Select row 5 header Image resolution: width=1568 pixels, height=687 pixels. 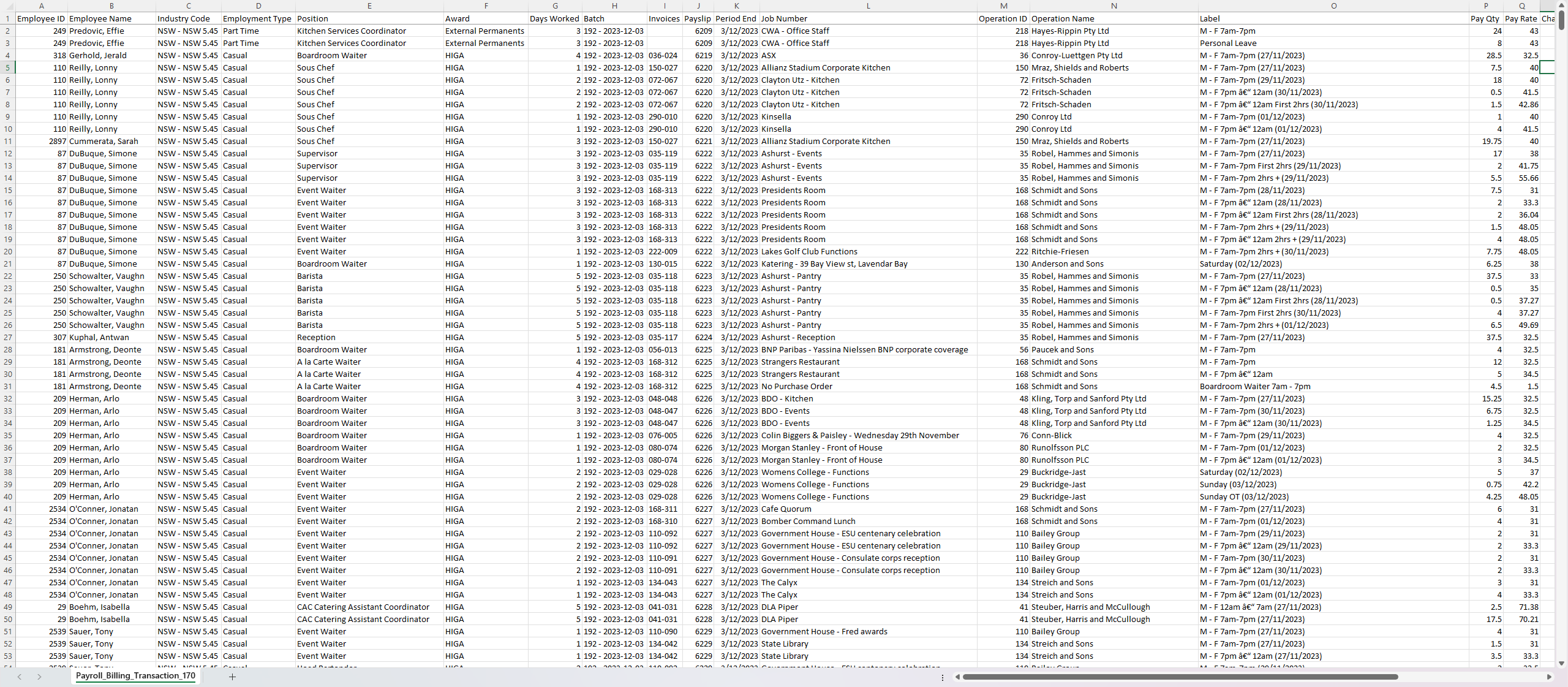[7, 67]
